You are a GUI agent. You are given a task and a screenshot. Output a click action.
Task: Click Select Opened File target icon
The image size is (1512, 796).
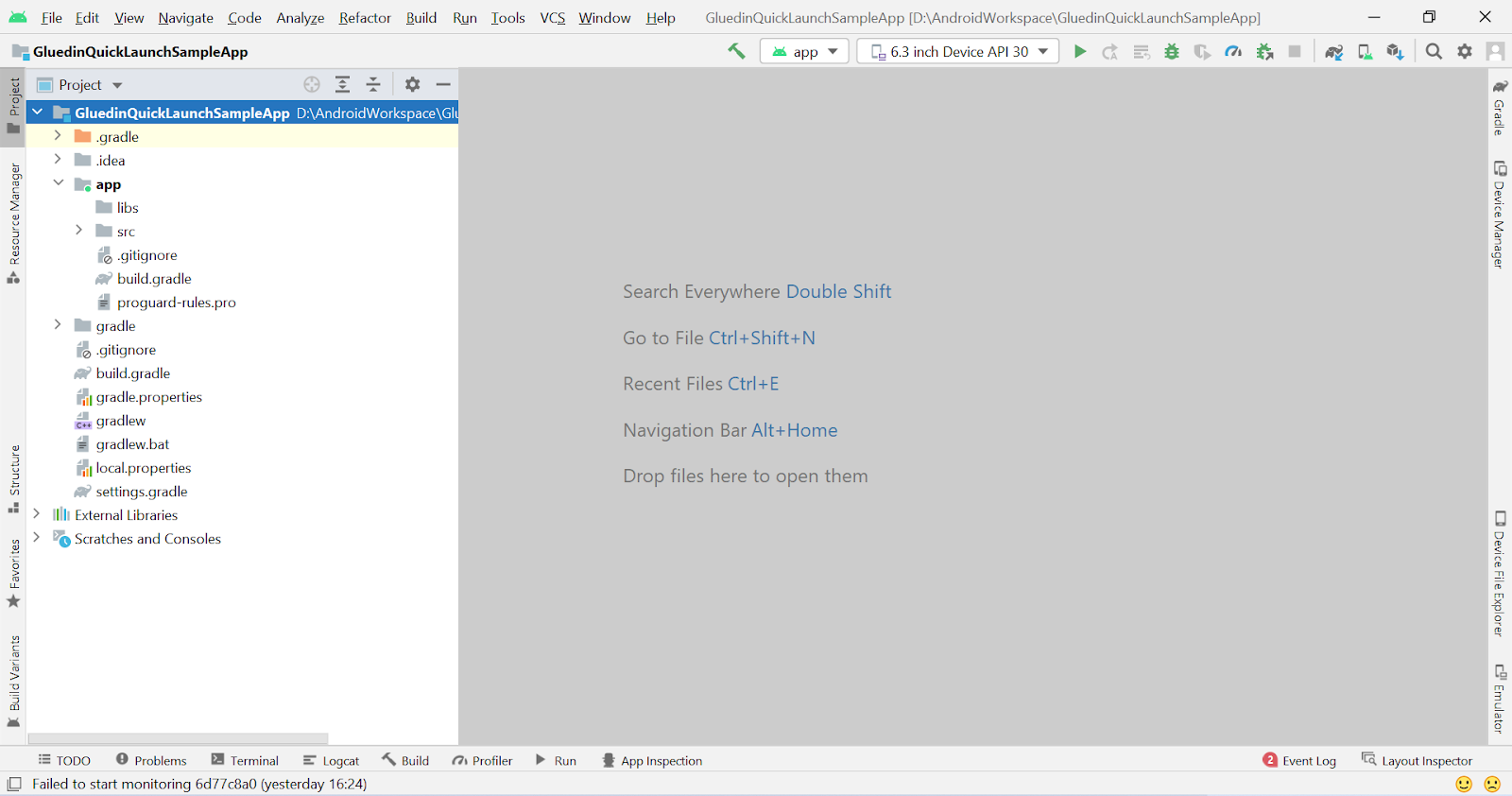tap(312, 84)
